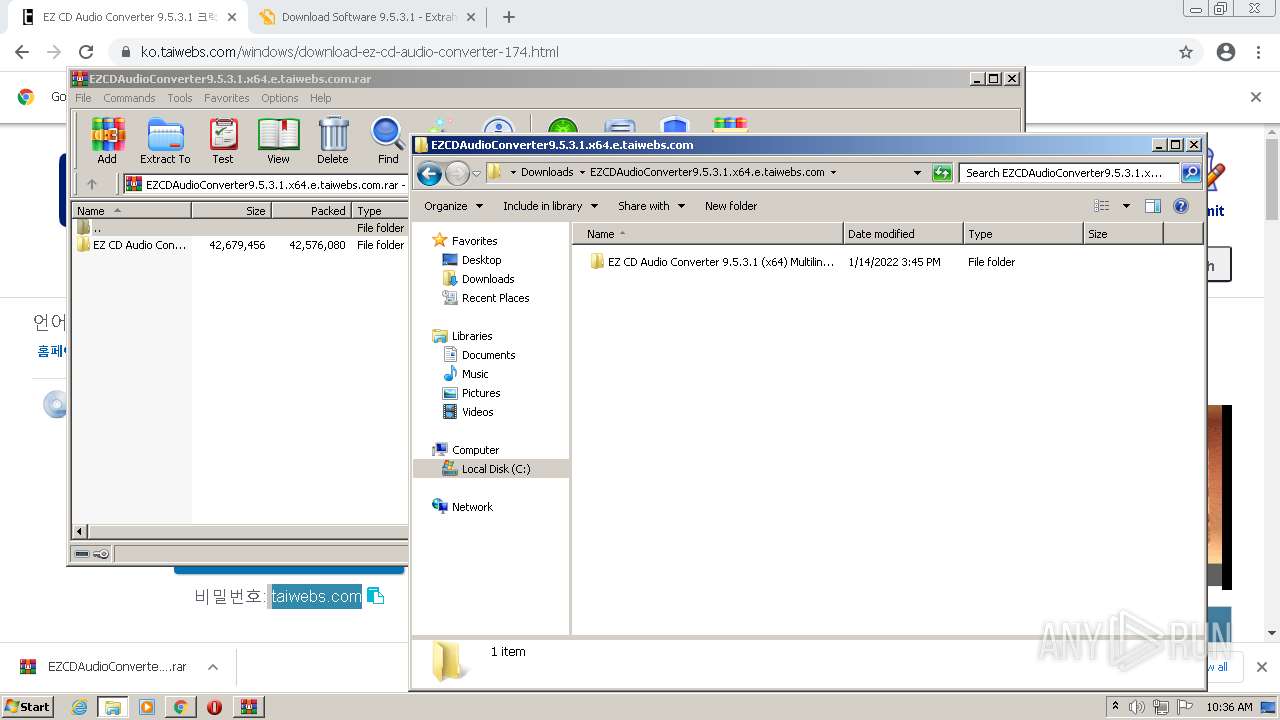Click the Chrome icon in taskbar
The width and height of the screenshot is (1280, 720).
click(180, 707)
